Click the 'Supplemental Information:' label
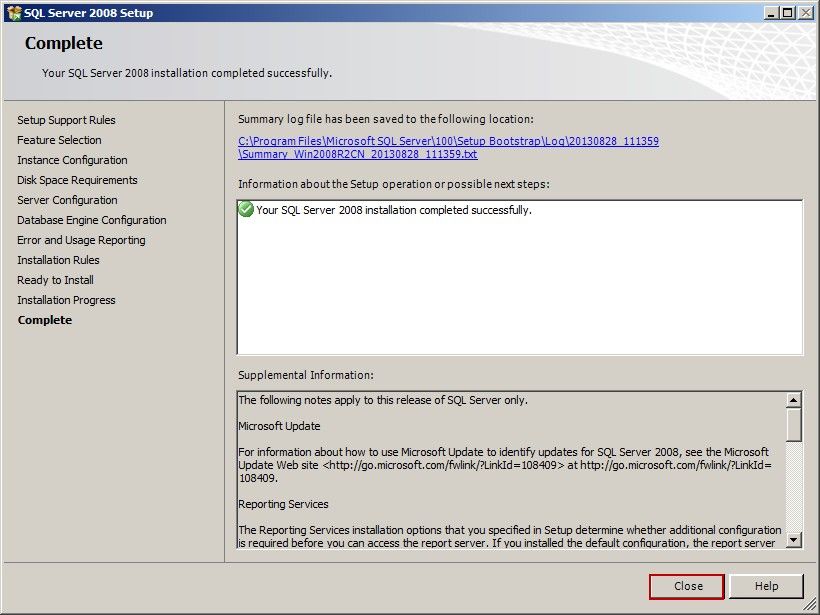The height and width of the screenshot is (615, 820). [306, 375]
